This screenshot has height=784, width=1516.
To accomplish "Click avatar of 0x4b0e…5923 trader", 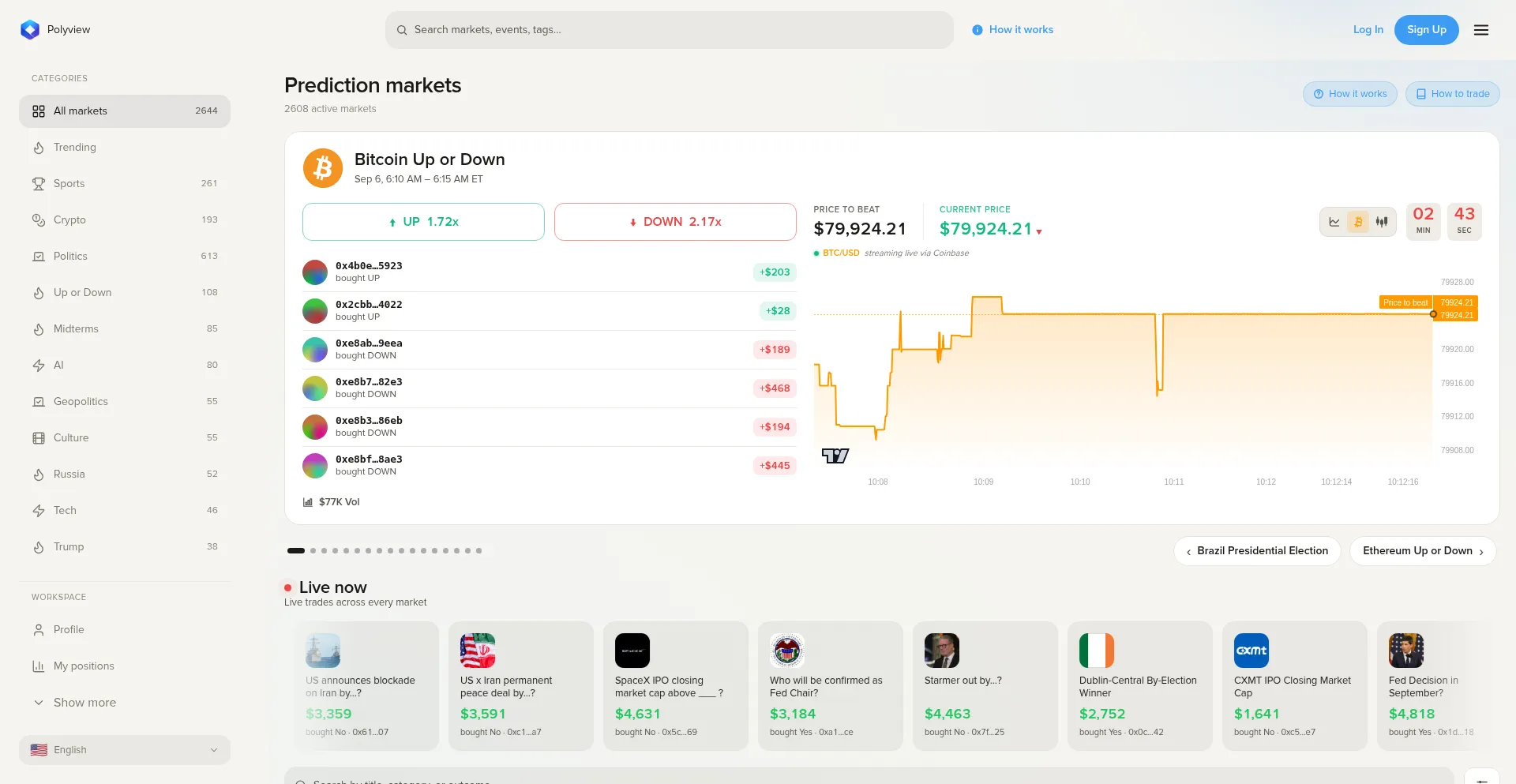I will (315, 272).
